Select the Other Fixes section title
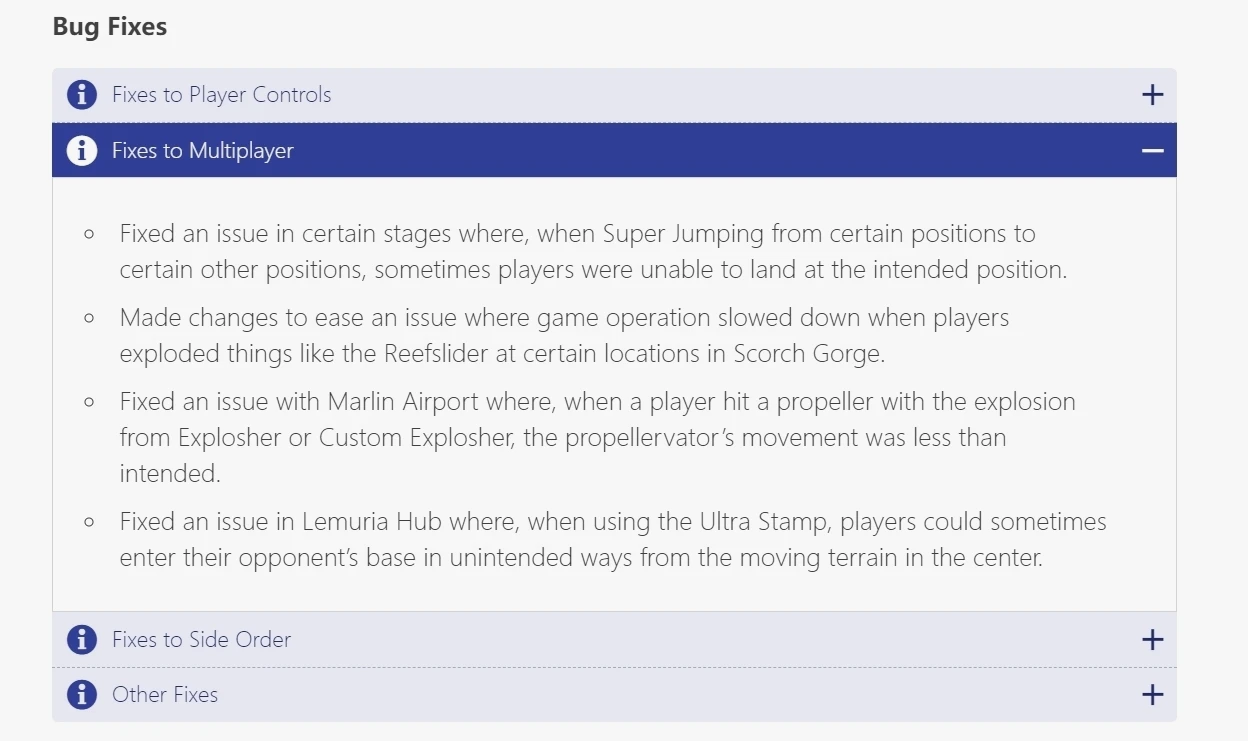Viewport: 1248px width, 741px height. [x=165, y=694]
